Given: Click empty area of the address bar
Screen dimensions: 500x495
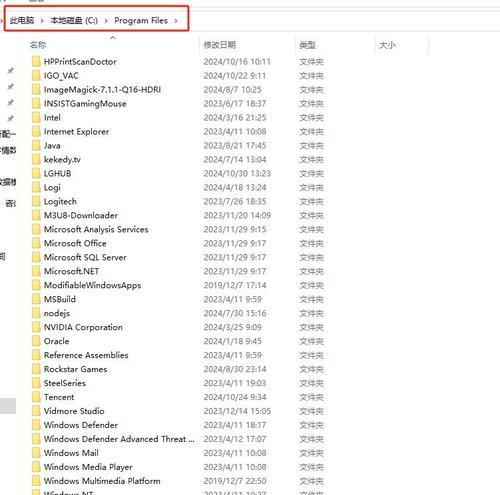Looking at the screenshot, I should pyautogui.click(x=343, y=21).
